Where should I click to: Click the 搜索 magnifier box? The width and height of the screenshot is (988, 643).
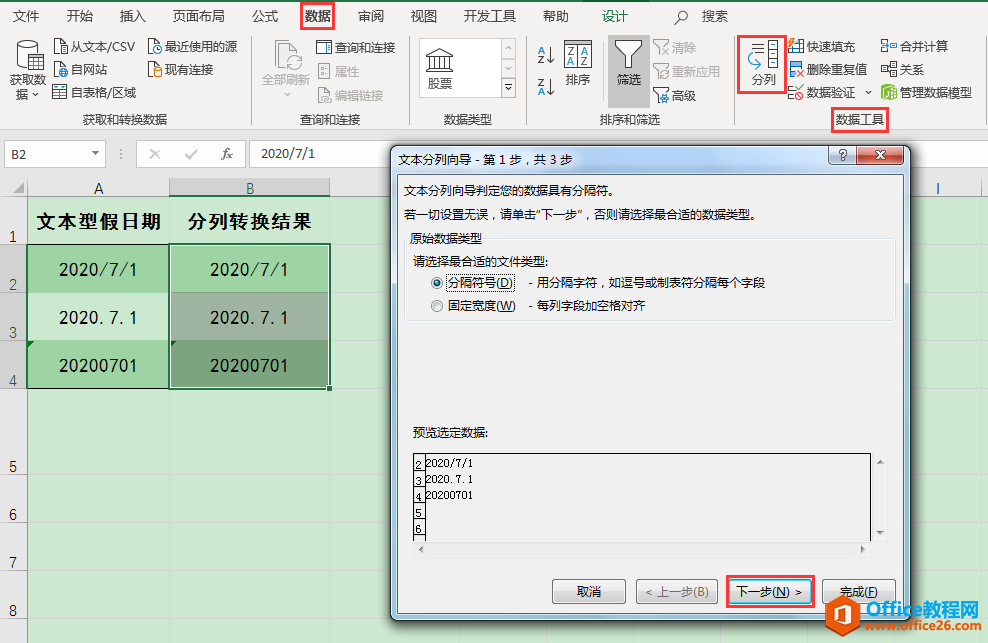click(701, 17)
